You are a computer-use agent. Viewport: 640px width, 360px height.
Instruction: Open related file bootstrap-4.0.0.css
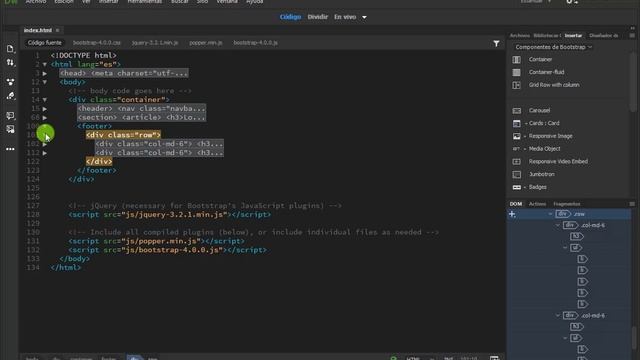click(x=97, y=42)
